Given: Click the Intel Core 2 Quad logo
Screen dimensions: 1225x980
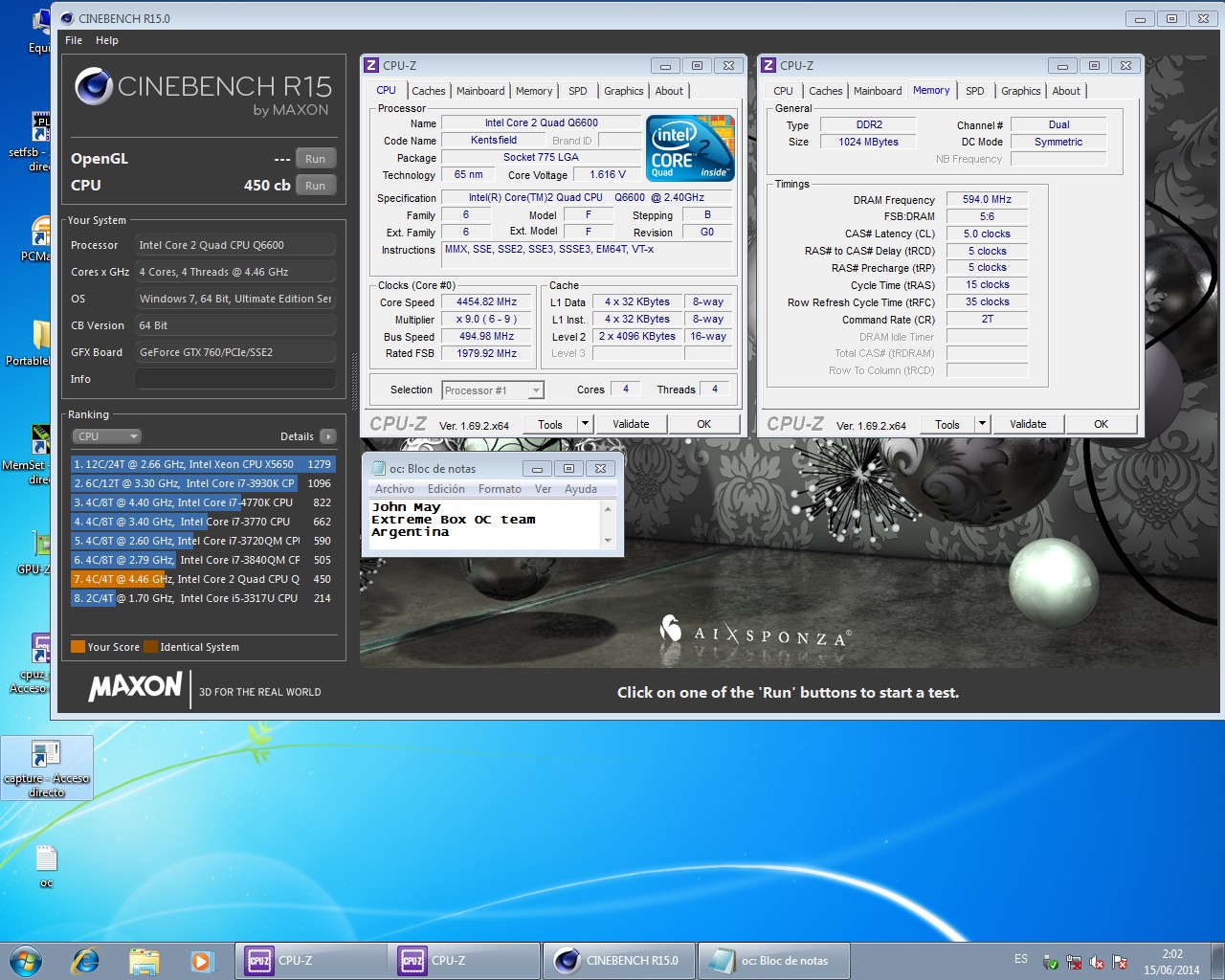Looking at the screenshot, I should 690,148.
